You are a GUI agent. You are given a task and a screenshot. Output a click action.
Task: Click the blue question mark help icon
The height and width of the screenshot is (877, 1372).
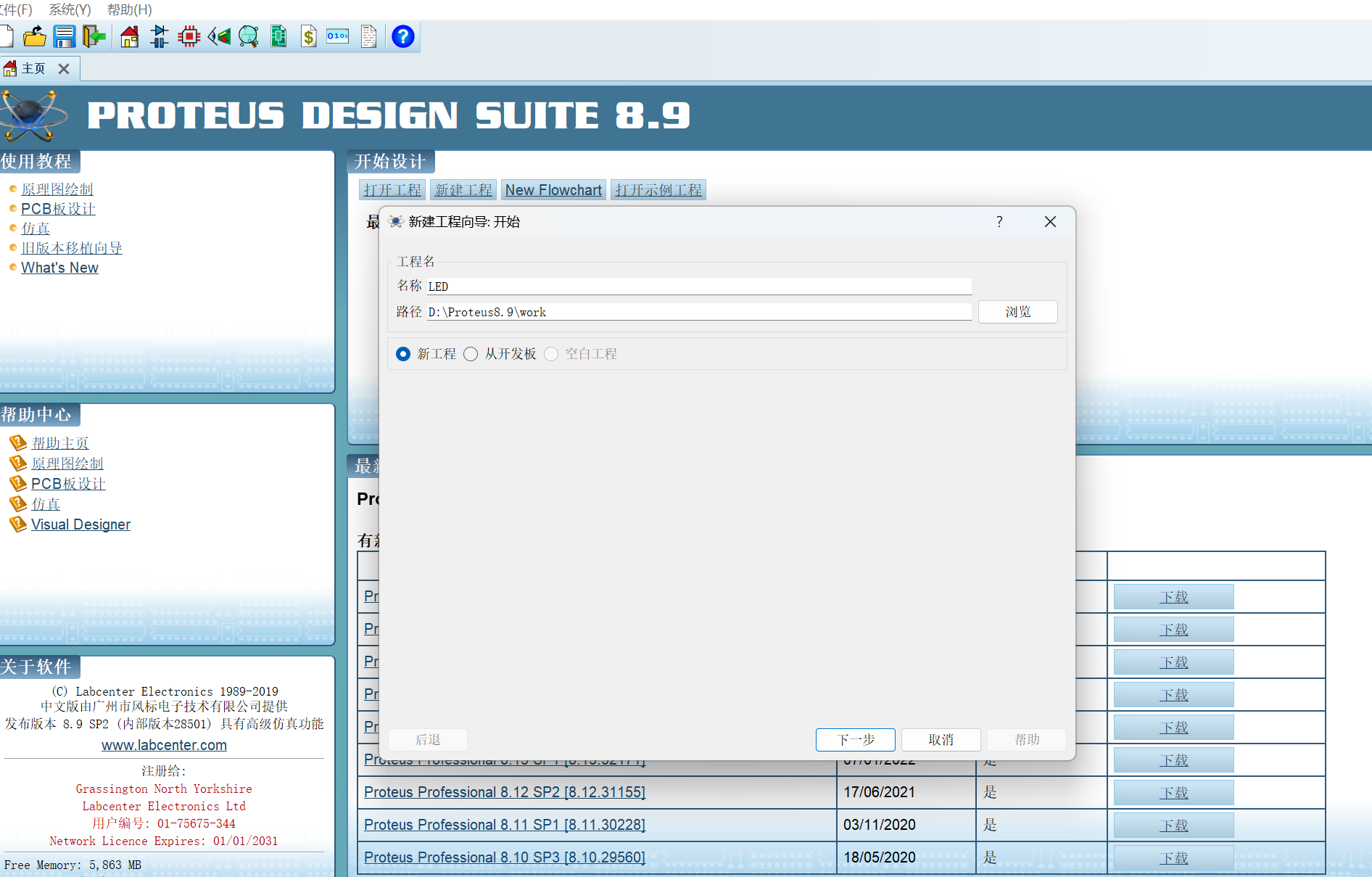(403, 36)
